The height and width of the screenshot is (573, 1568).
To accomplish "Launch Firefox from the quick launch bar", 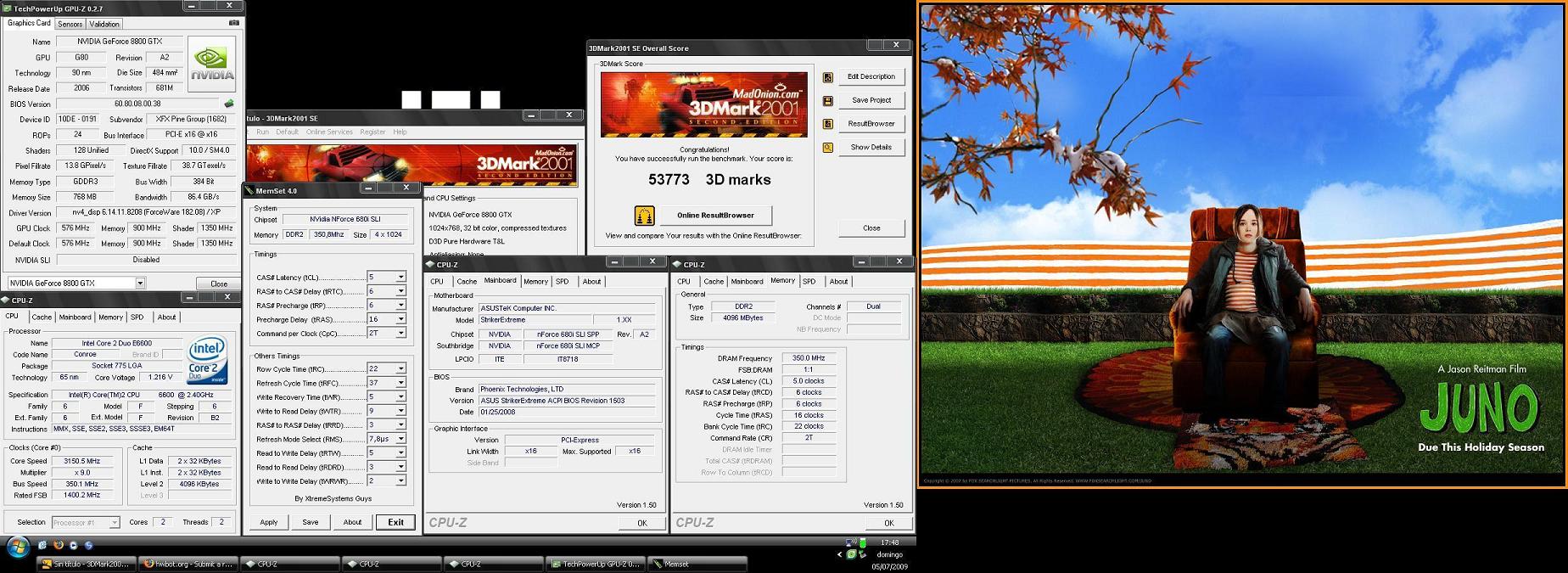I will (x=58, y=545).
